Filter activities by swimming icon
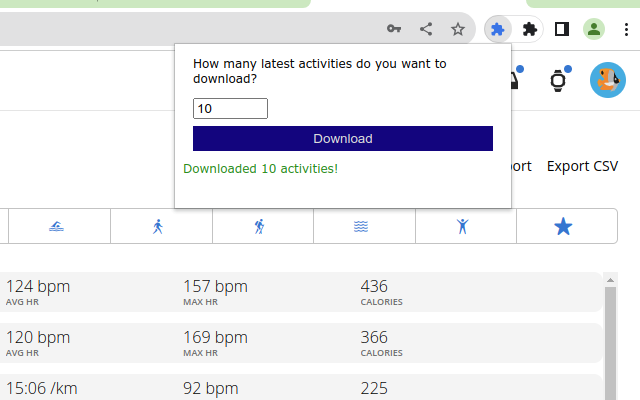Viewport: 640px width, 400px height. tap(56, 226)
